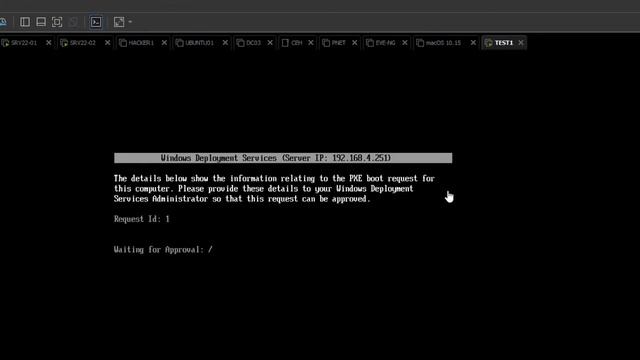Image resolution: width=640 pixels, height=360 pixels.
Task: Expand the stretch guest dropdown arrow
Action: (x=130, y=22)
